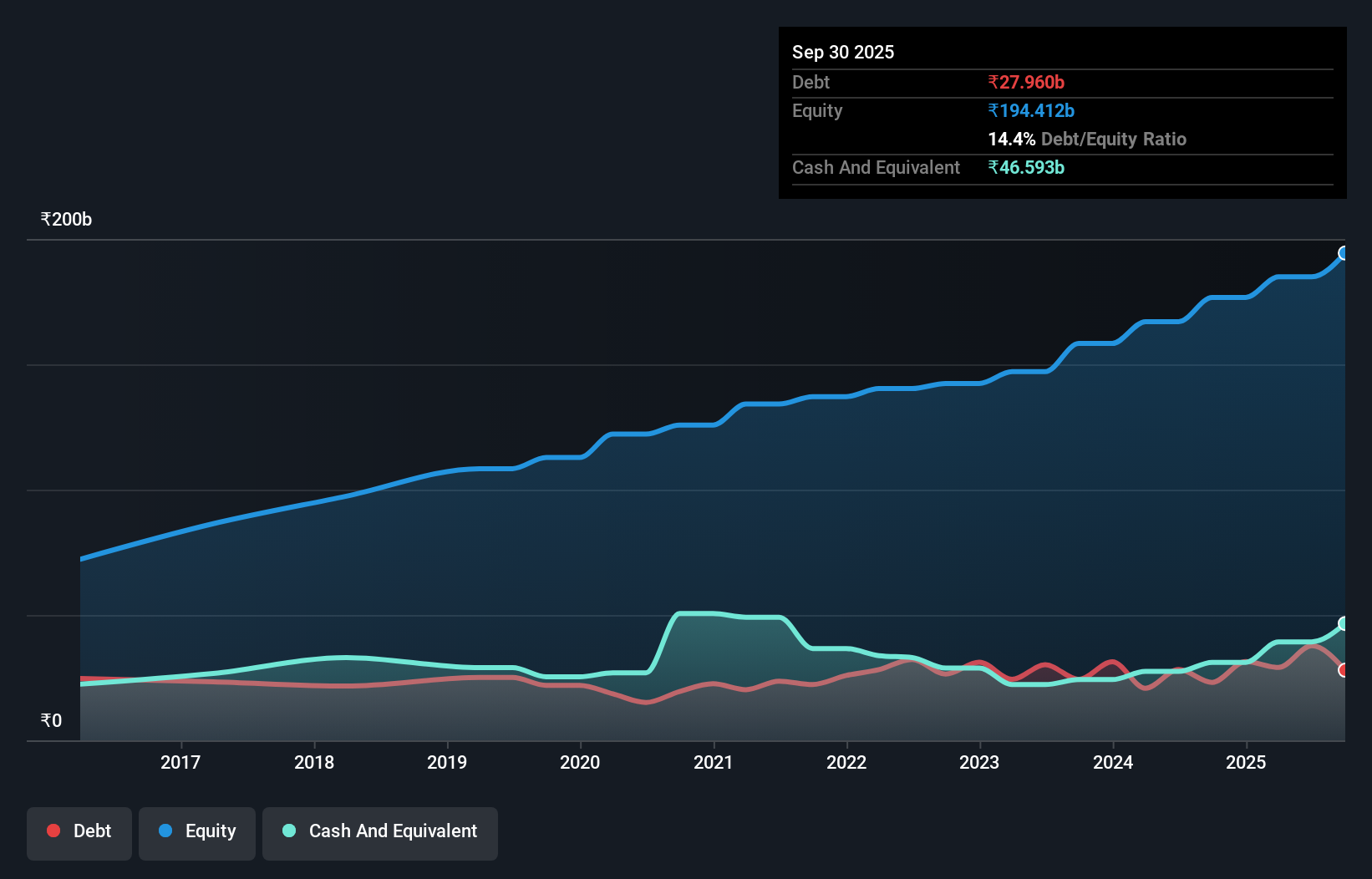Click the ₹194.412b equity value link
This screenshot has width=1372, height=879.
click(1031, 110)
